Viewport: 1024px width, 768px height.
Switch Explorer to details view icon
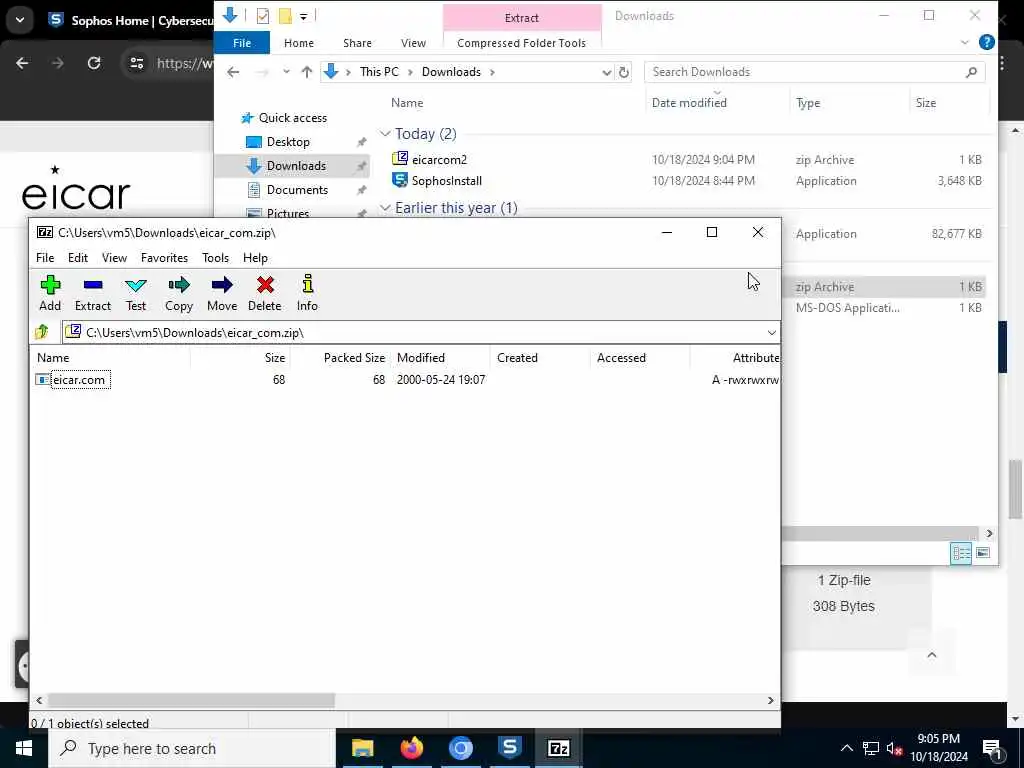click(x=961, y=553)
